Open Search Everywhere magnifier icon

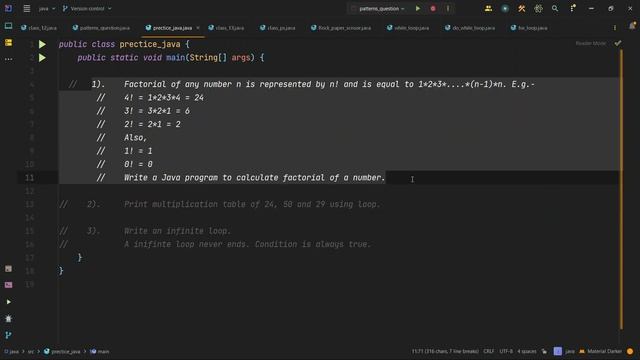coord(555,8)
